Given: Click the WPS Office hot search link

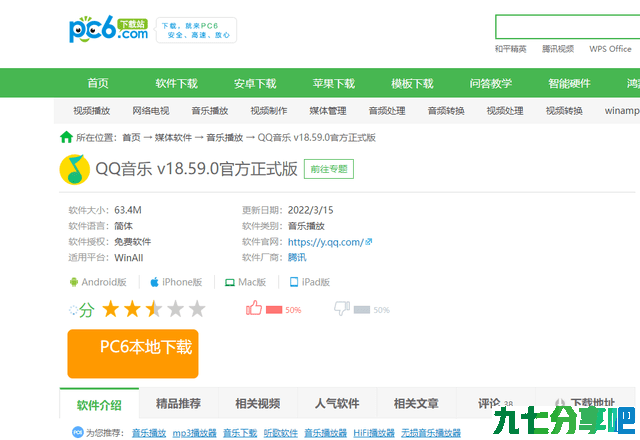Looking at the screenshot, I should coord(610,49).
